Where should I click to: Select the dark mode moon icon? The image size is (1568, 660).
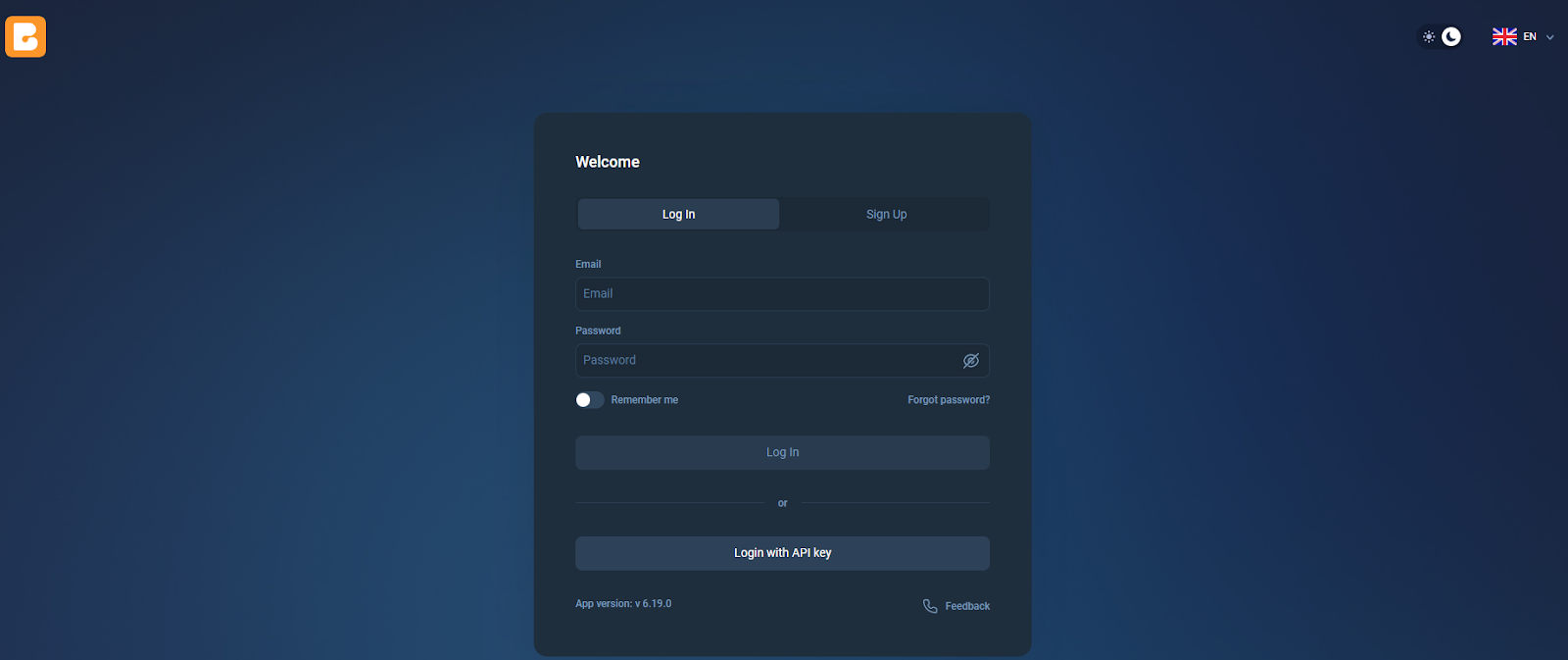1451,36
